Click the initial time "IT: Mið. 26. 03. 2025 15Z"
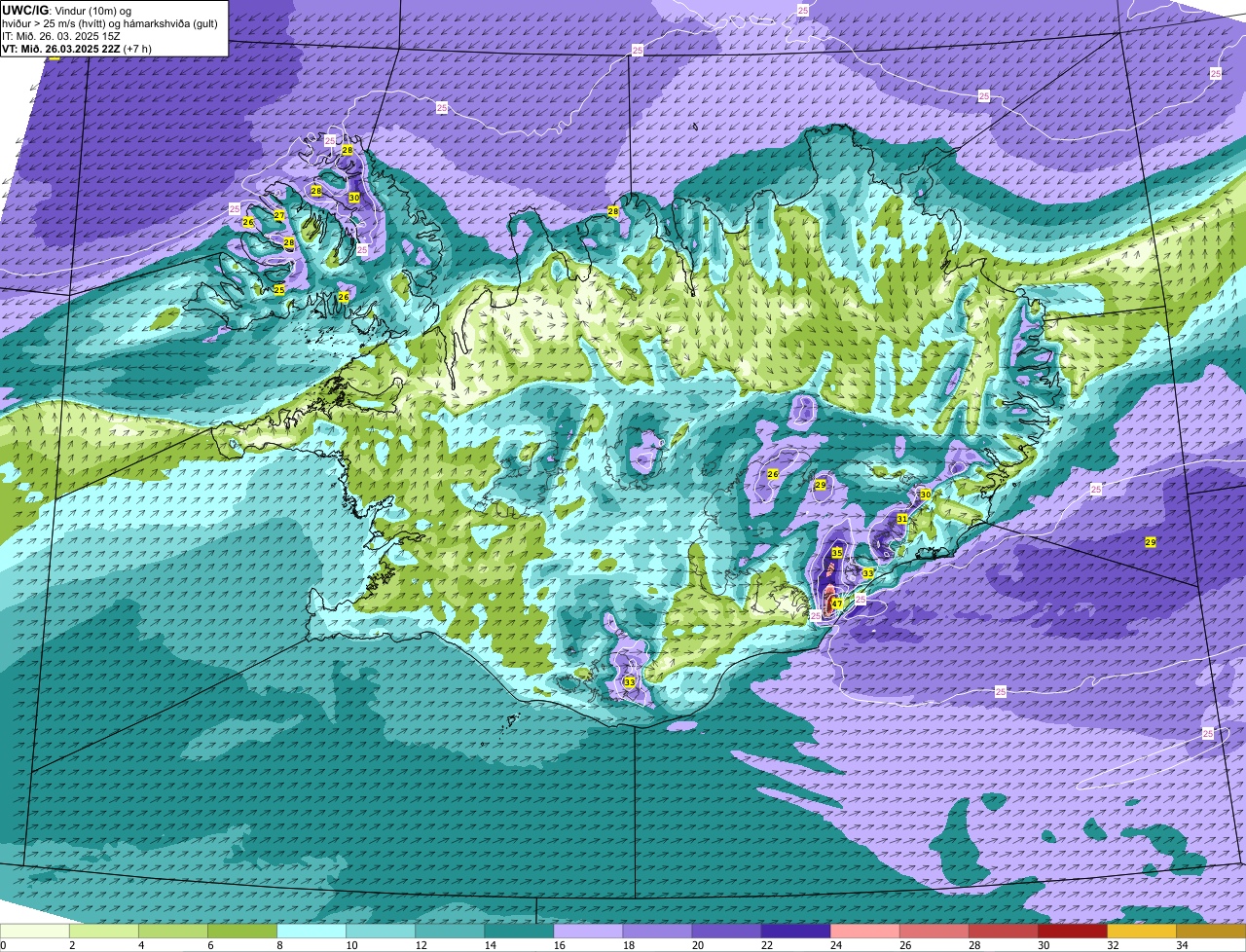Image resolution: width=1246 pixels, height=952 pixels. pyautogui.click(x=61, y=35)
